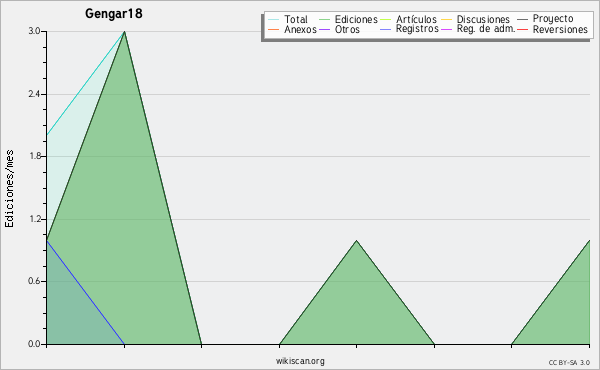The image size is (600, 370).
Task: Click the 3.0 y-axis value
Action: pos(34,31)
